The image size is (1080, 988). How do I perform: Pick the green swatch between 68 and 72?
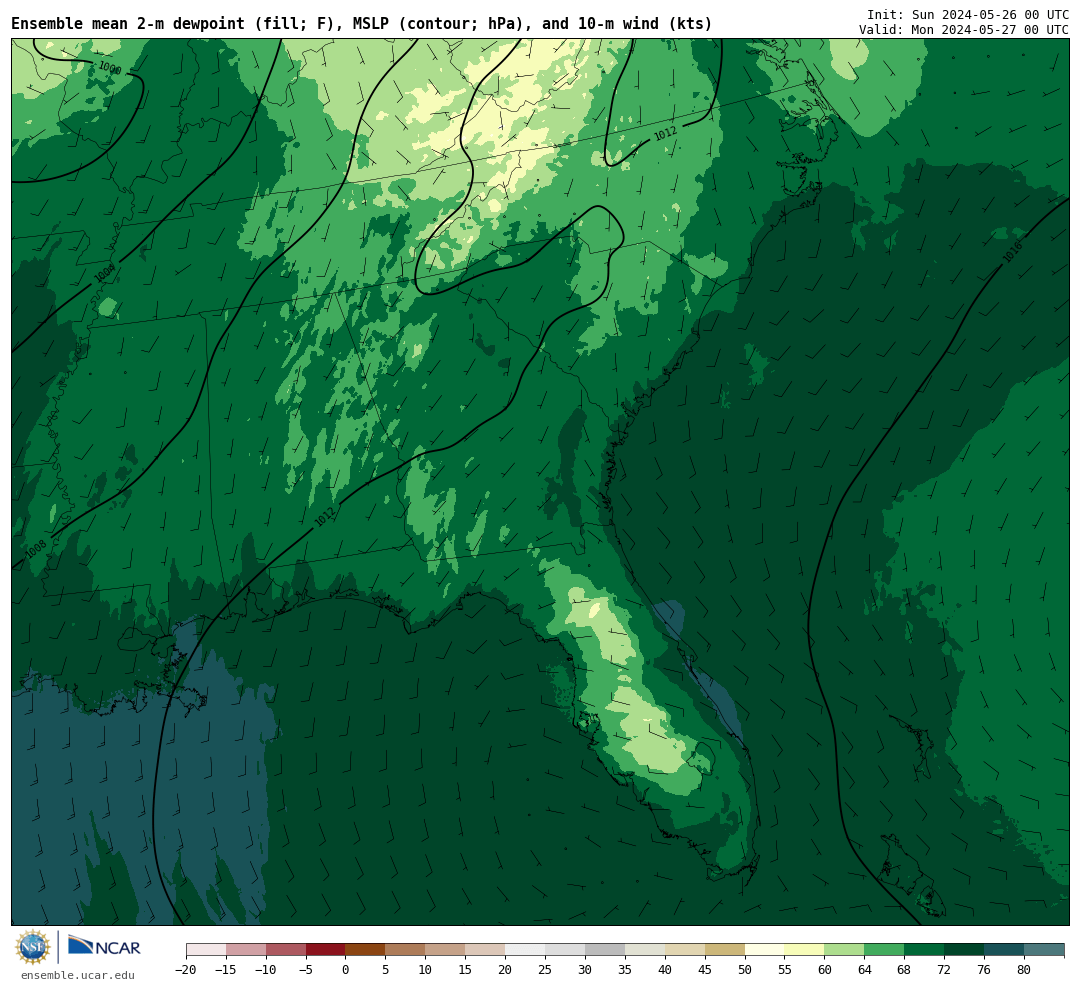(x=924, y=949)
